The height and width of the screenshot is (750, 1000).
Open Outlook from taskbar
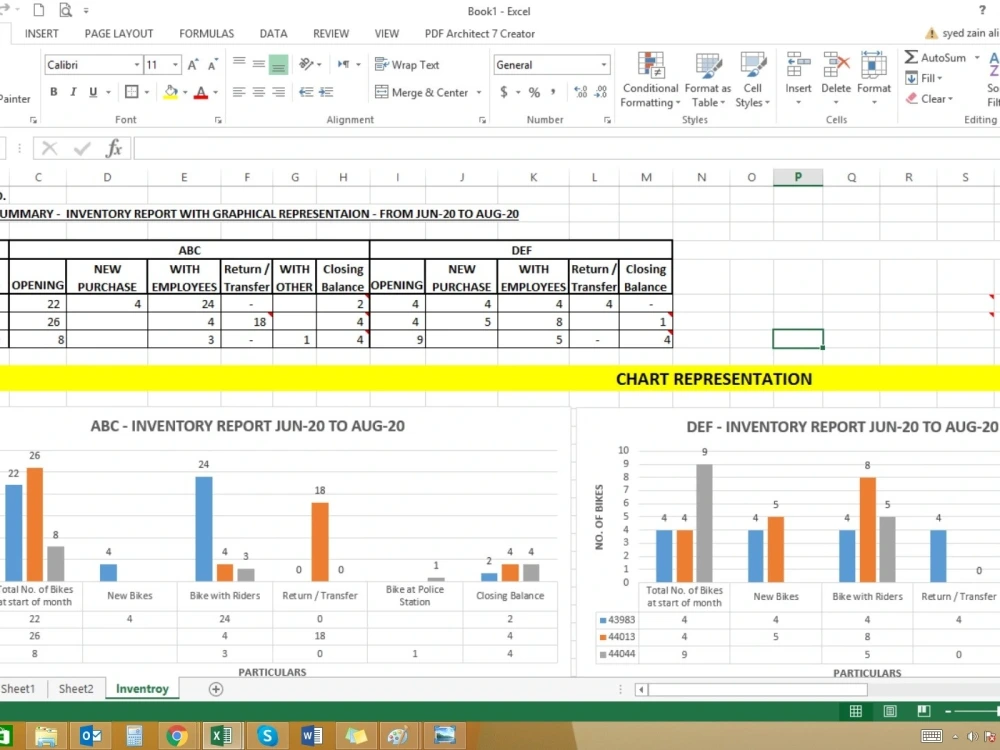[91, 736]
